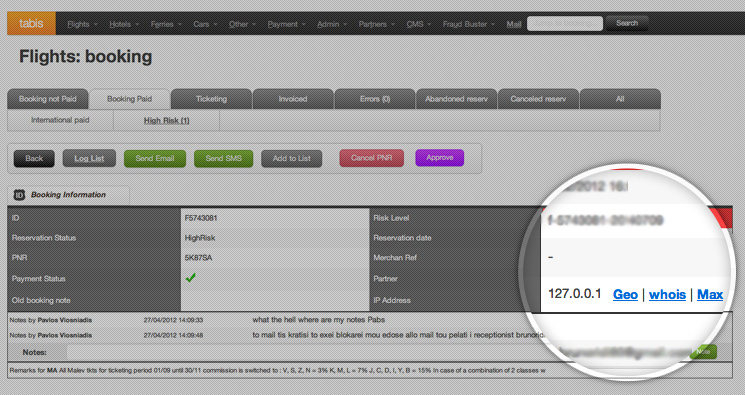The height and width of the screenshot is (395, 745).
Task: Click the green Send Email button
Action: point(155,158)
